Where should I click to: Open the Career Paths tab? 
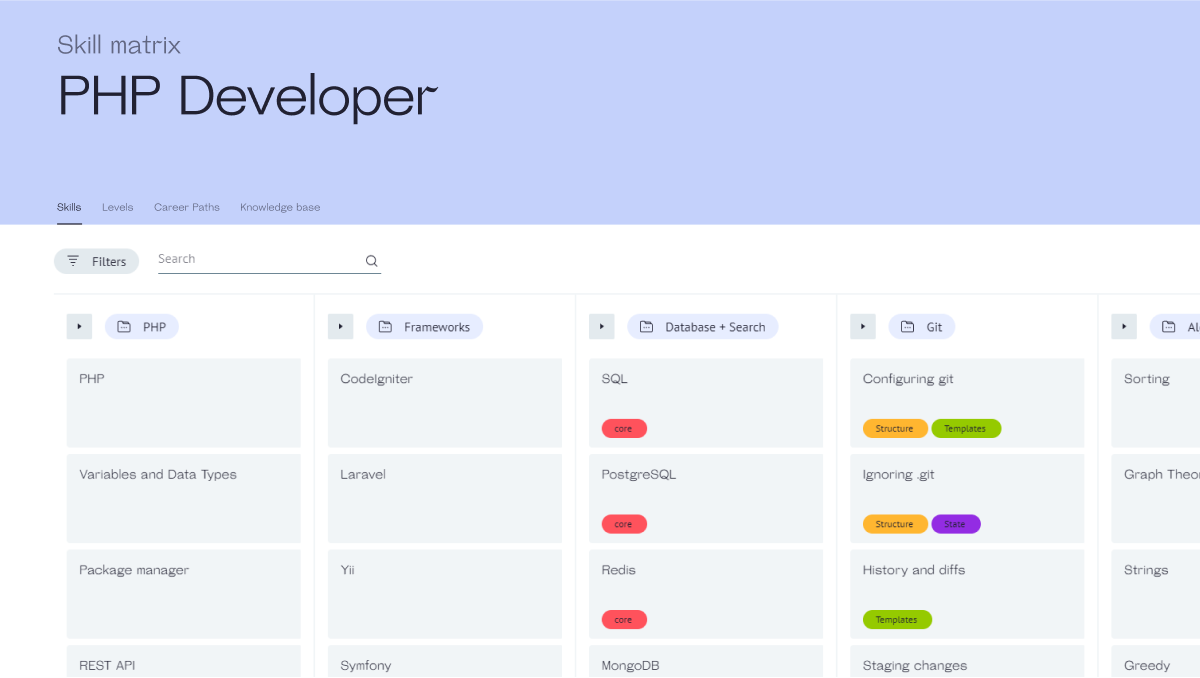(x=187, y=207)
